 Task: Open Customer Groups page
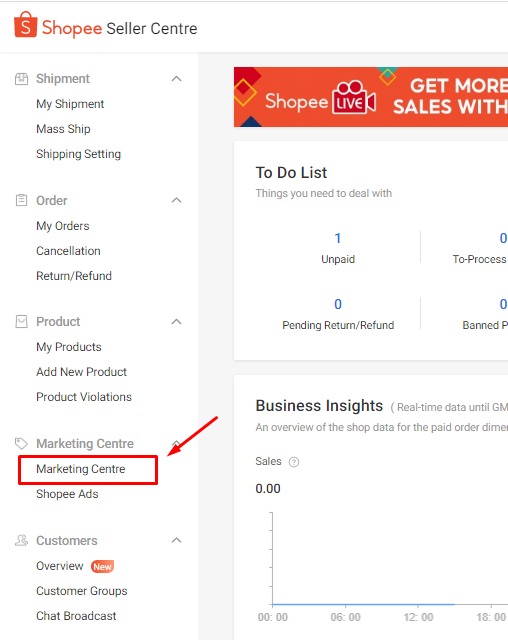82,591
